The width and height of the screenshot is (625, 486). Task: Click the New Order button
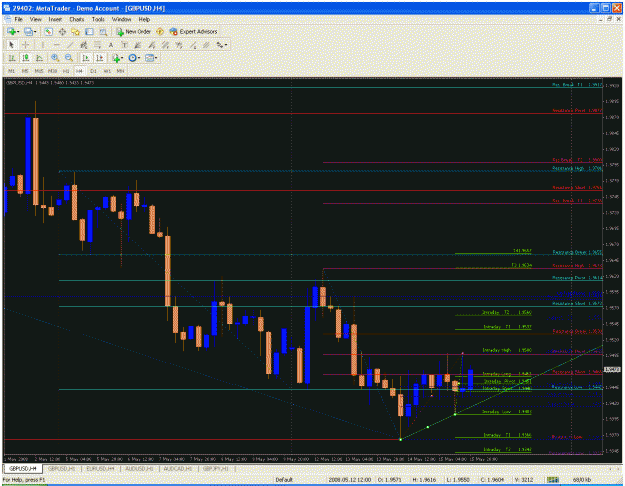(x=134, y=31)
